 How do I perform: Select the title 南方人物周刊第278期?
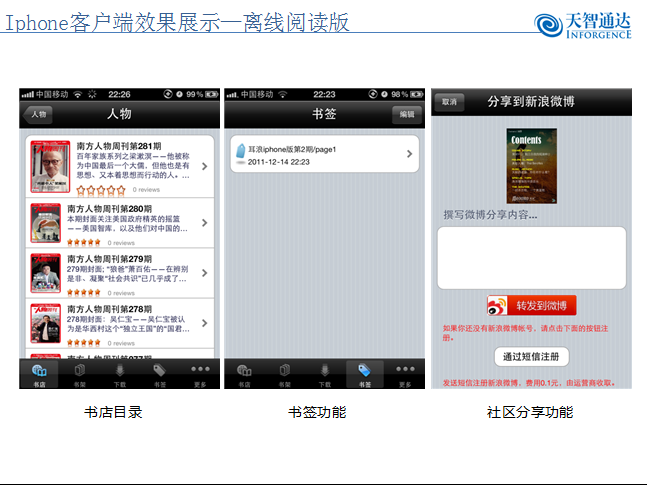click(109, 309)
